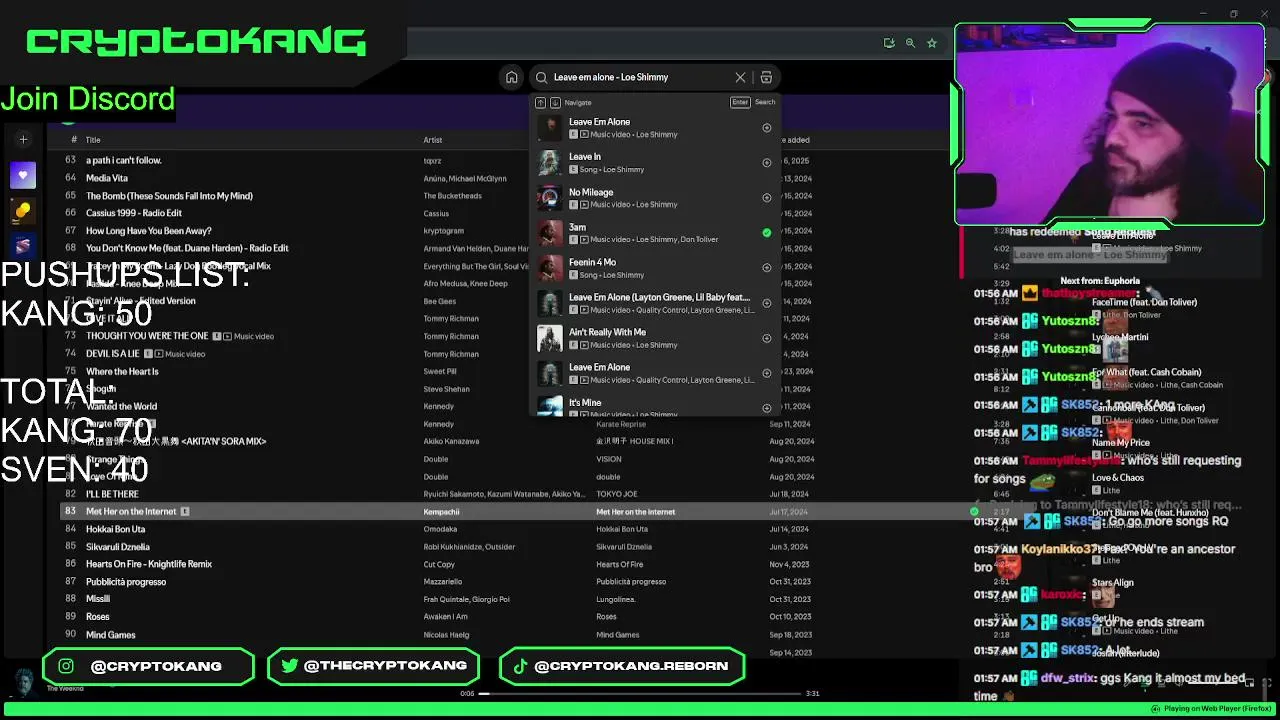Select the 'Feenin 4 Mo' search result

point(655,268)
